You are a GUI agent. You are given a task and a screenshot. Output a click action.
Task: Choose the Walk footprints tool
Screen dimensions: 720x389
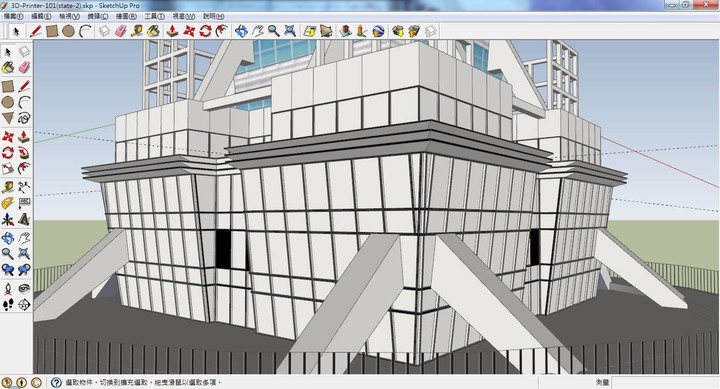8,304
